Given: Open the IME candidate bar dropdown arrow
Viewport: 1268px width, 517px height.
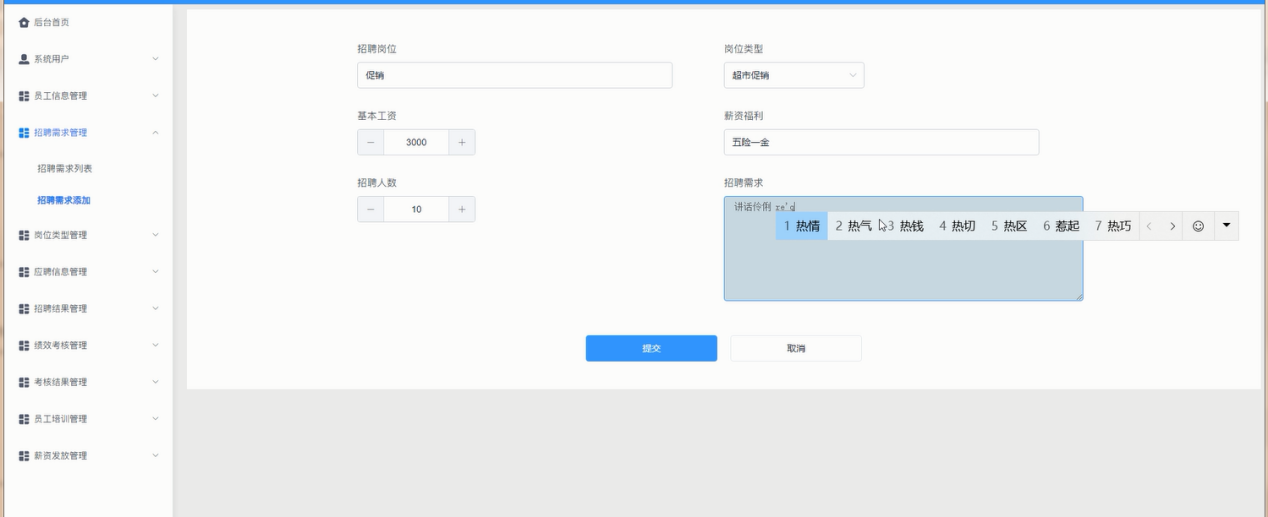Looking at the screenshot, I should [x=1226, y=226].
